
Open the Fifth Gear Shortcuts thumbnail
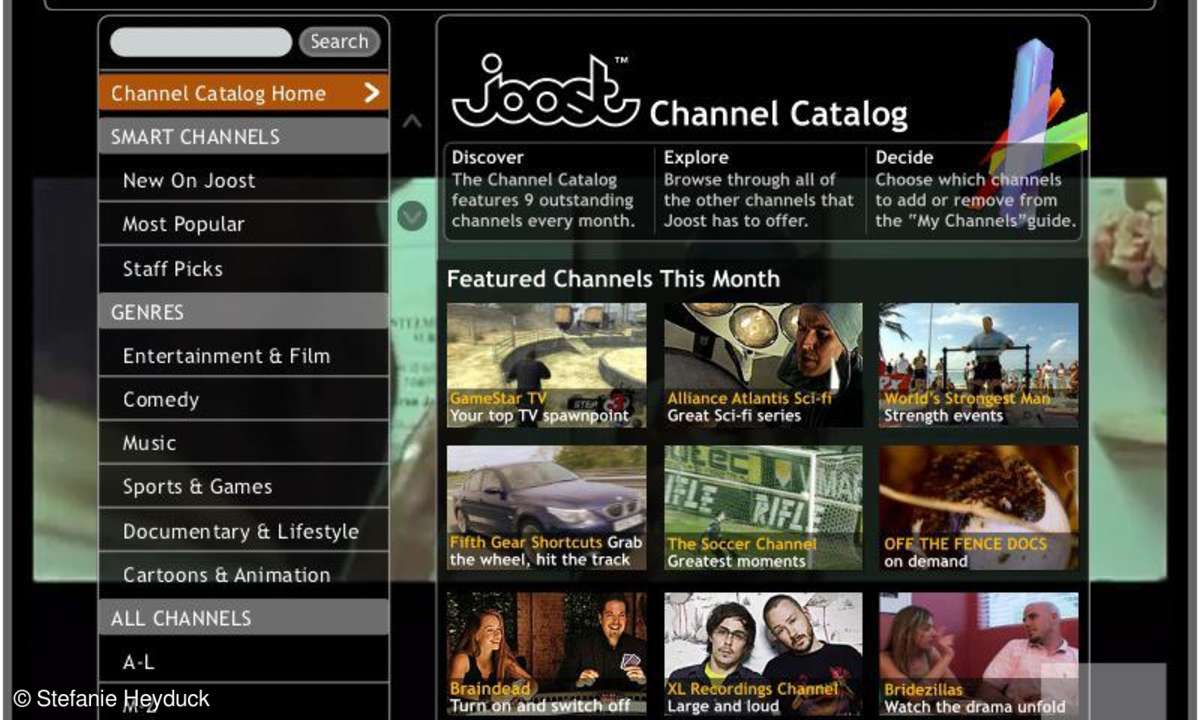point(546,508)
